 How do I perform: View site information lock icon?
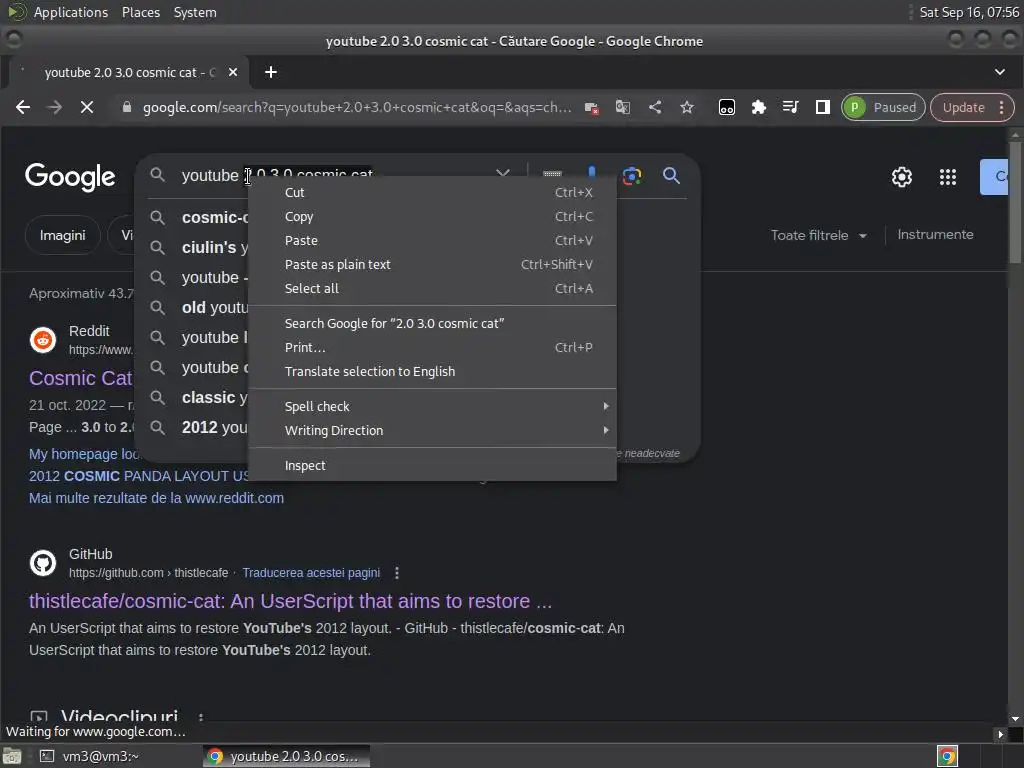point(127,107)
